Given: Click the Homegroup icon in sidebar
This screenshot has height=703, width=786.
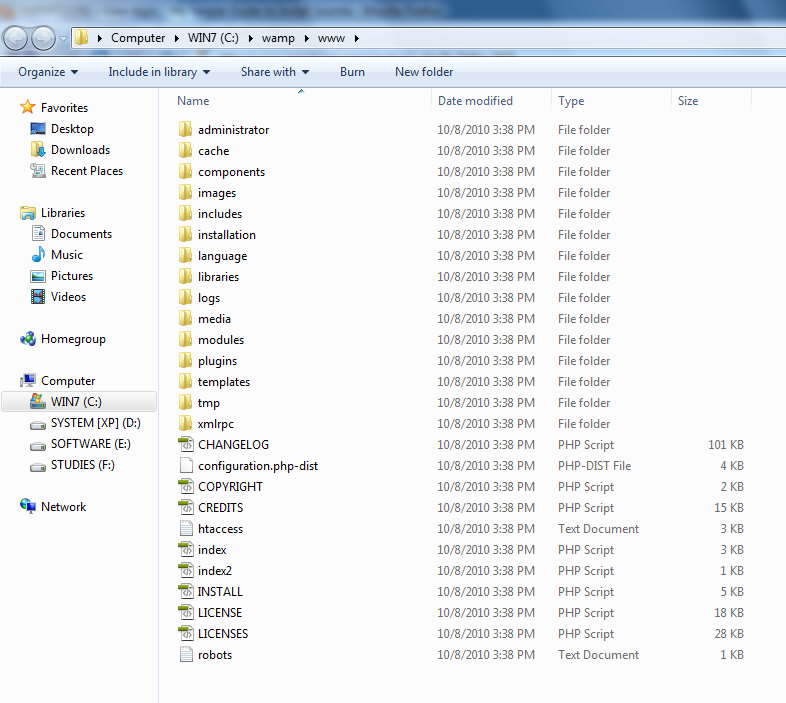Looking at the screenshot, I should point(28,339).
